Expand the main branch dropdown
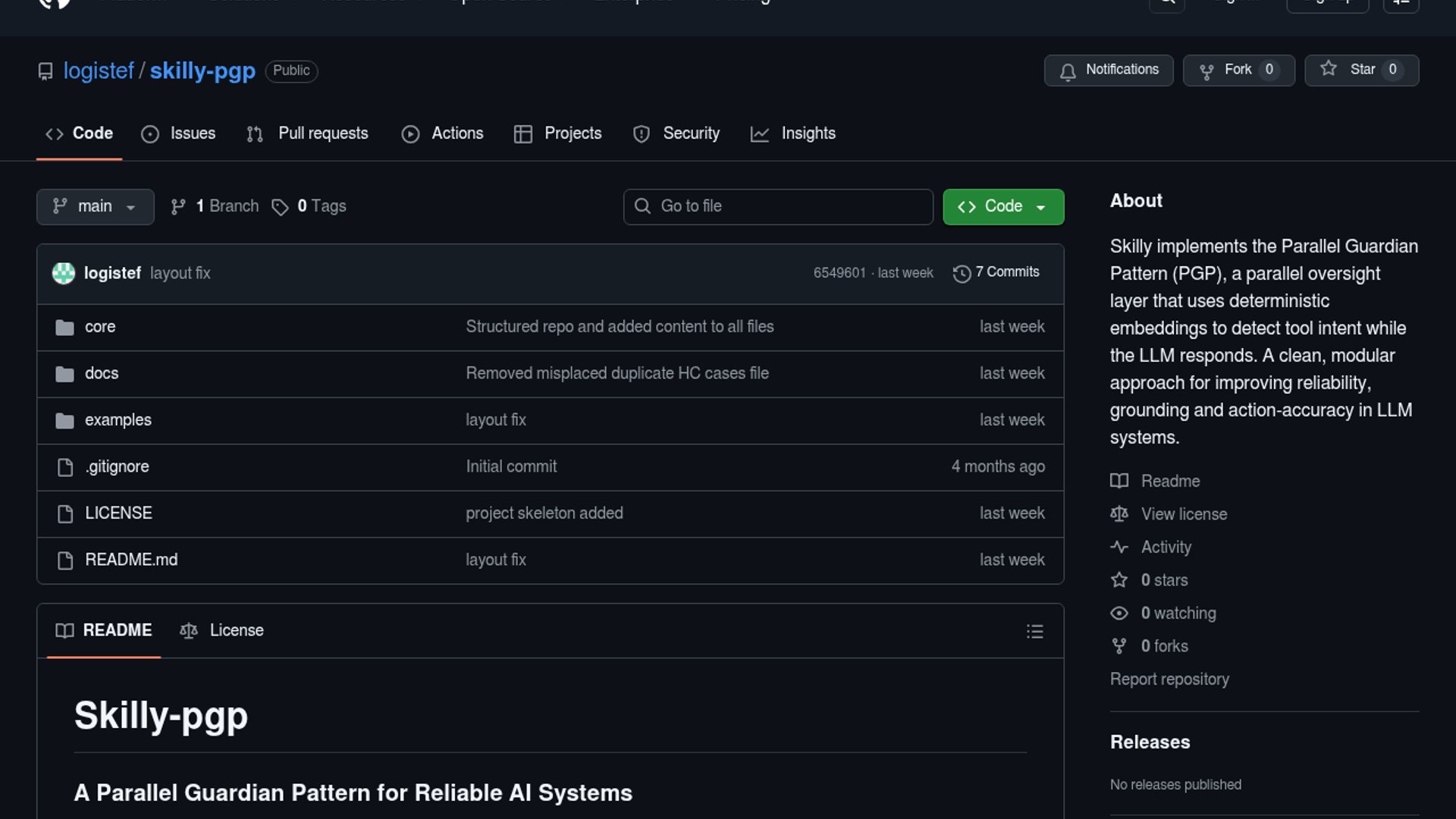This screenshot has width=1456, height=819. coord(95,207)
